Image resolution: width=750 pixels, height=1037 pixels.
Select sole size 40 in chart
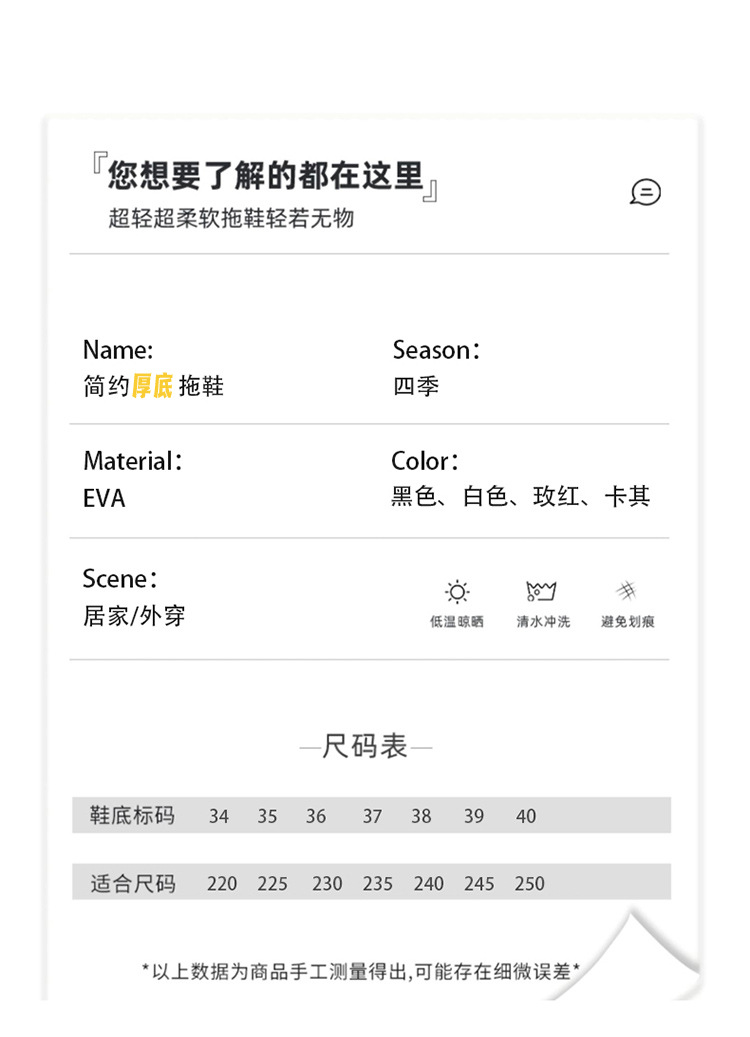(526, 816)
